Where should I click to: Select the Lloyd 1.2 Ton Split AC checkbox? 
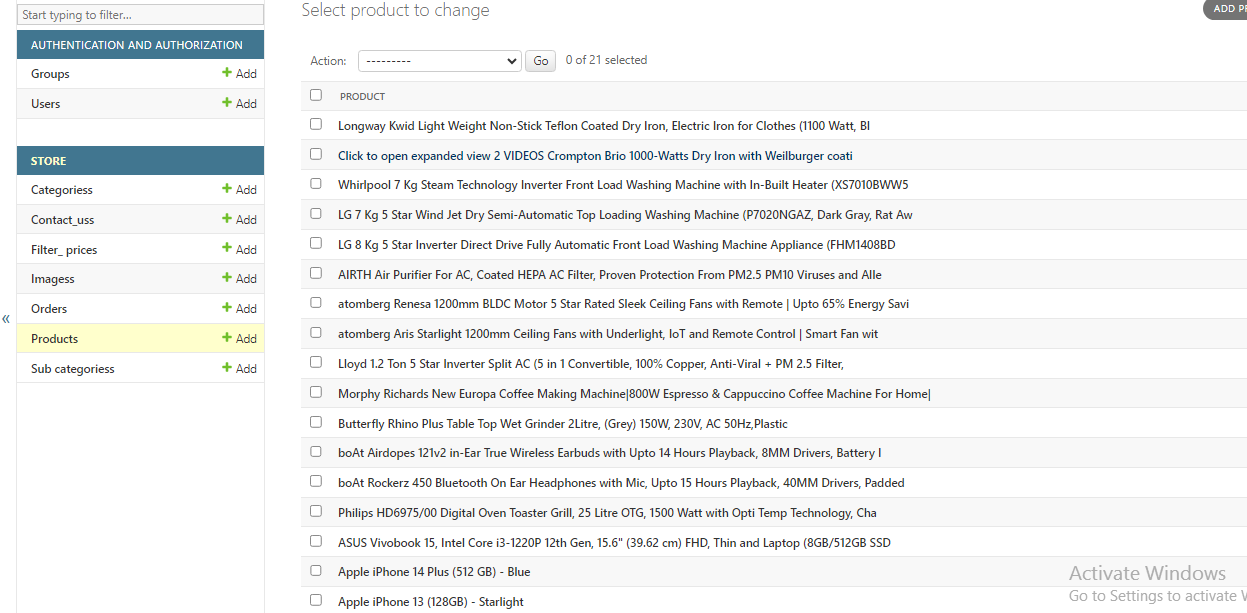316,362
